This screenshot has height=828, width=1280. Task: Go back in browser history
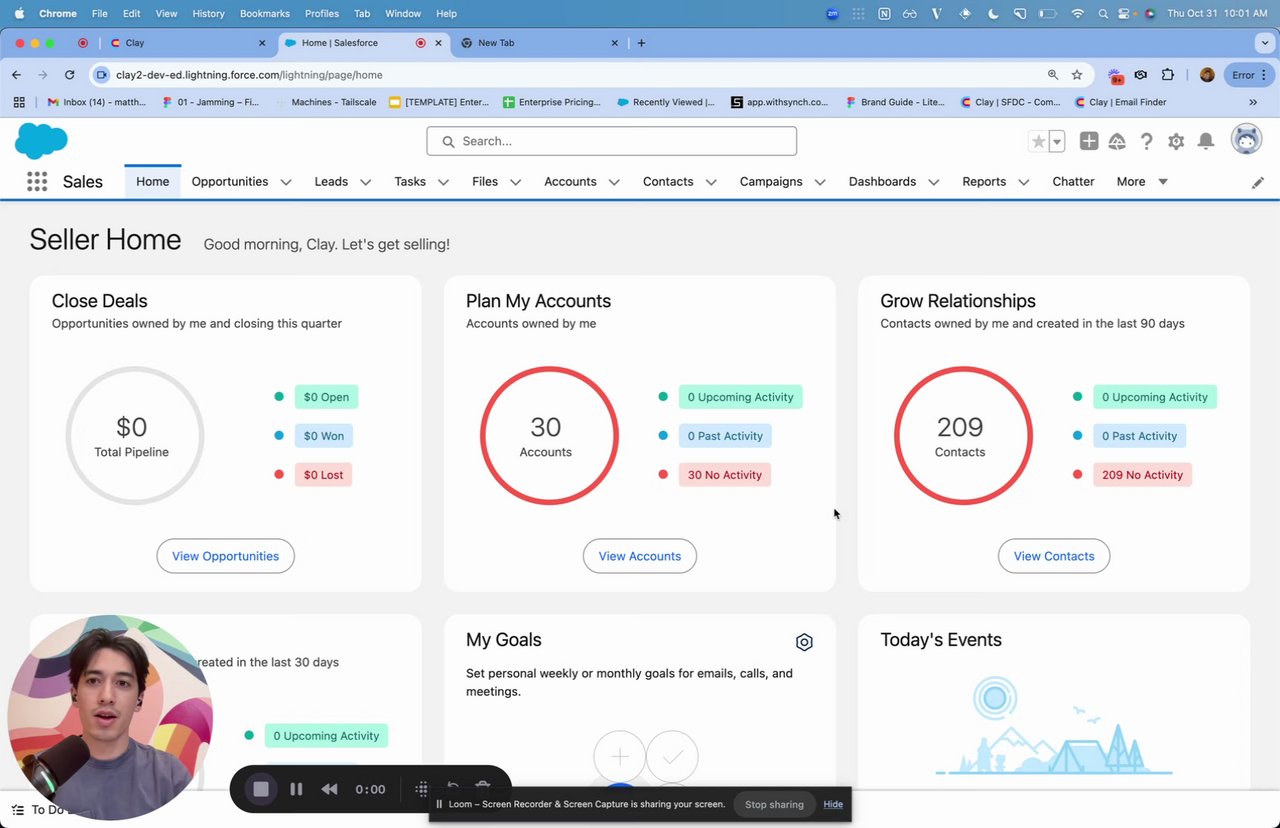pyautogui.click(x=16, y=75)
